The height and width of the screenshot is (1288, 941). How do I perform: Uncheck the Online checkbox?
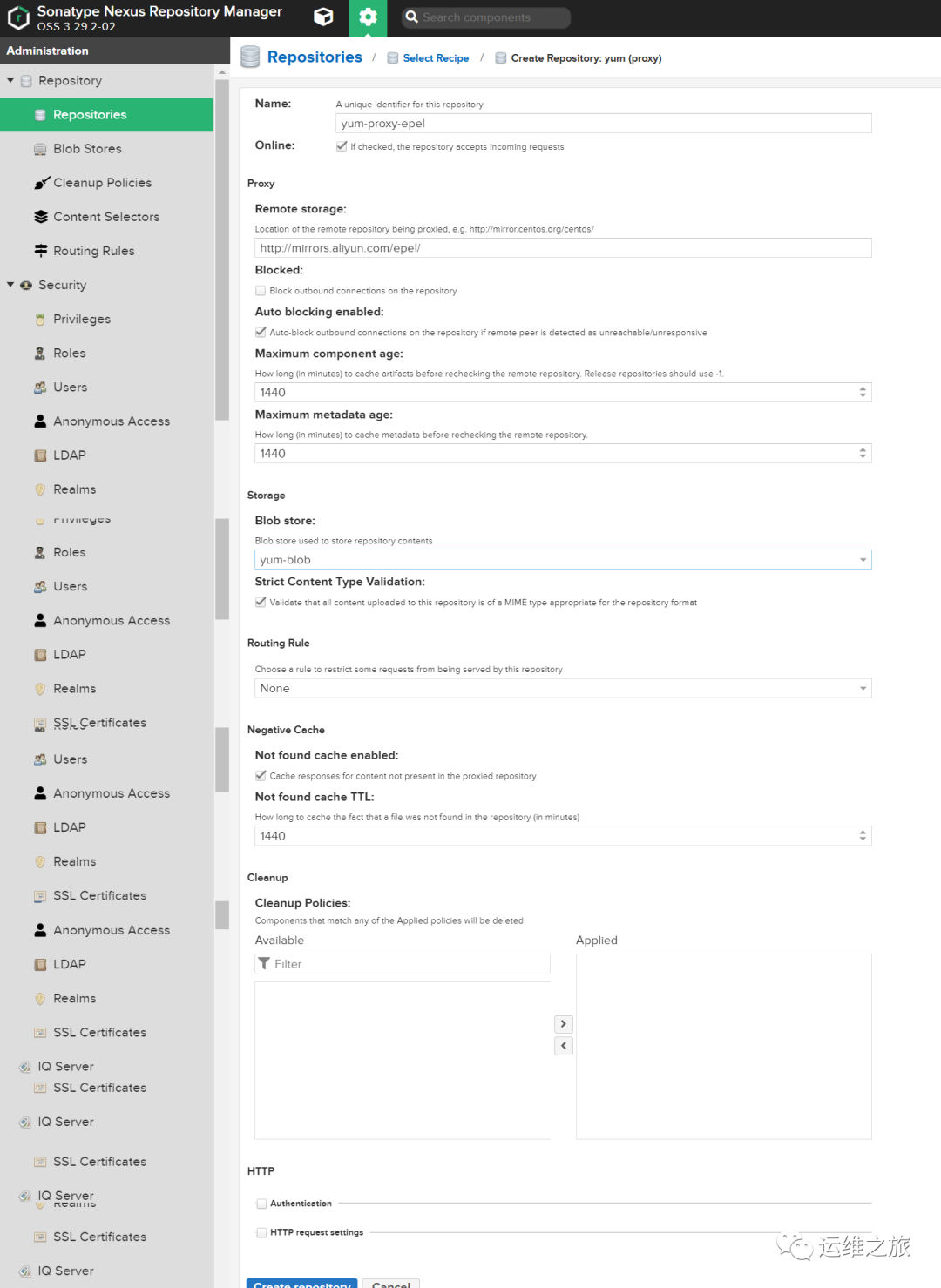coord(342,146)
